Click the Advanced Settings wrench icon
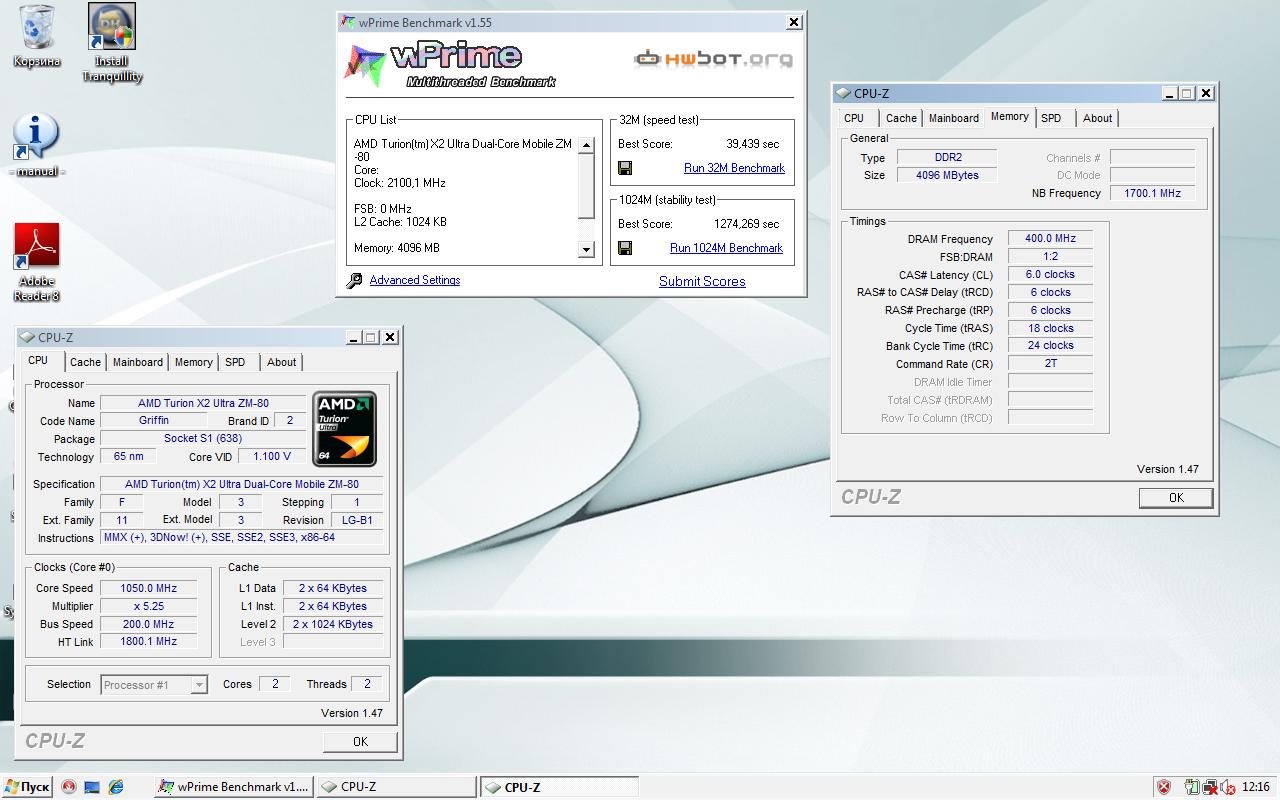 354,281
